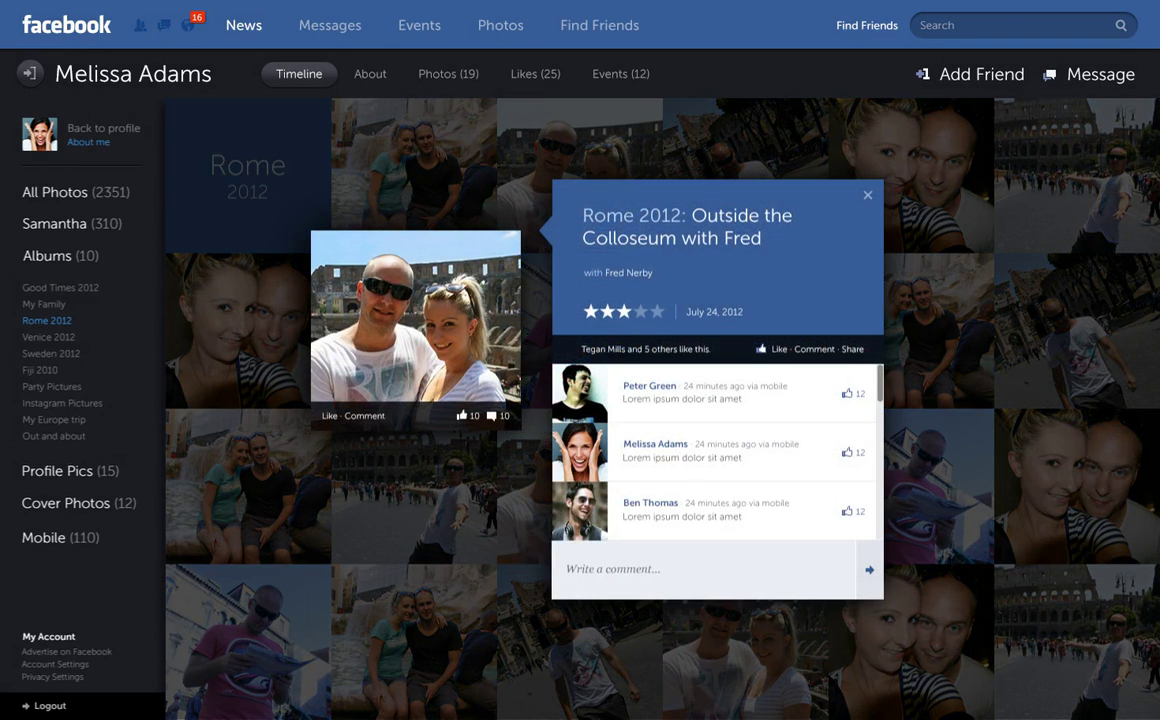Click the Add Friend button

[970, 74]
